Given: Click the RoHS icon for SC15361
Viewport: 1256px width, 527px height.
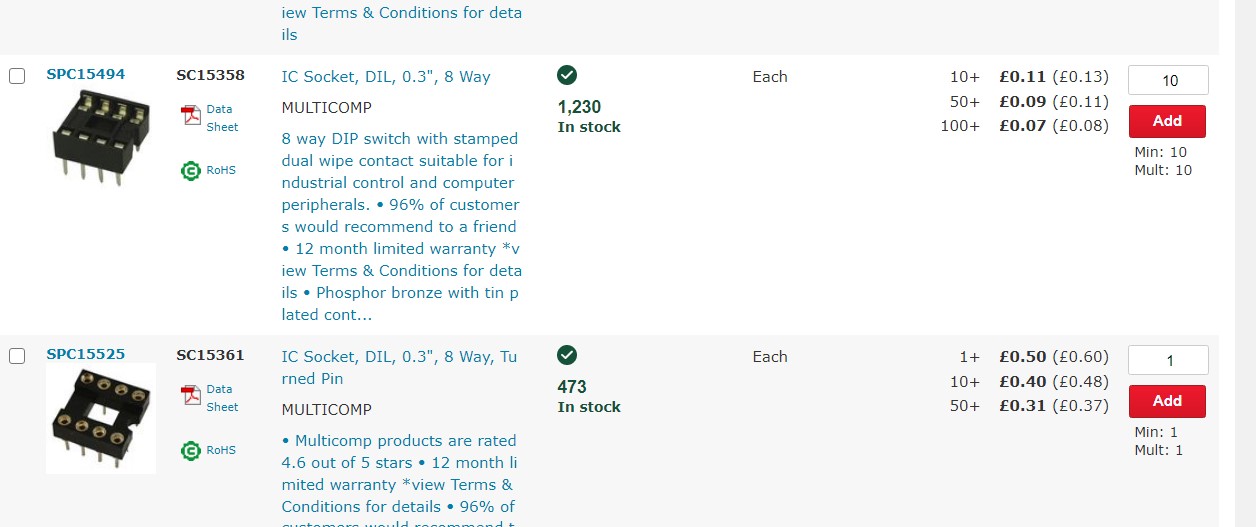Looking at the screenshot, I should point(191,451).
